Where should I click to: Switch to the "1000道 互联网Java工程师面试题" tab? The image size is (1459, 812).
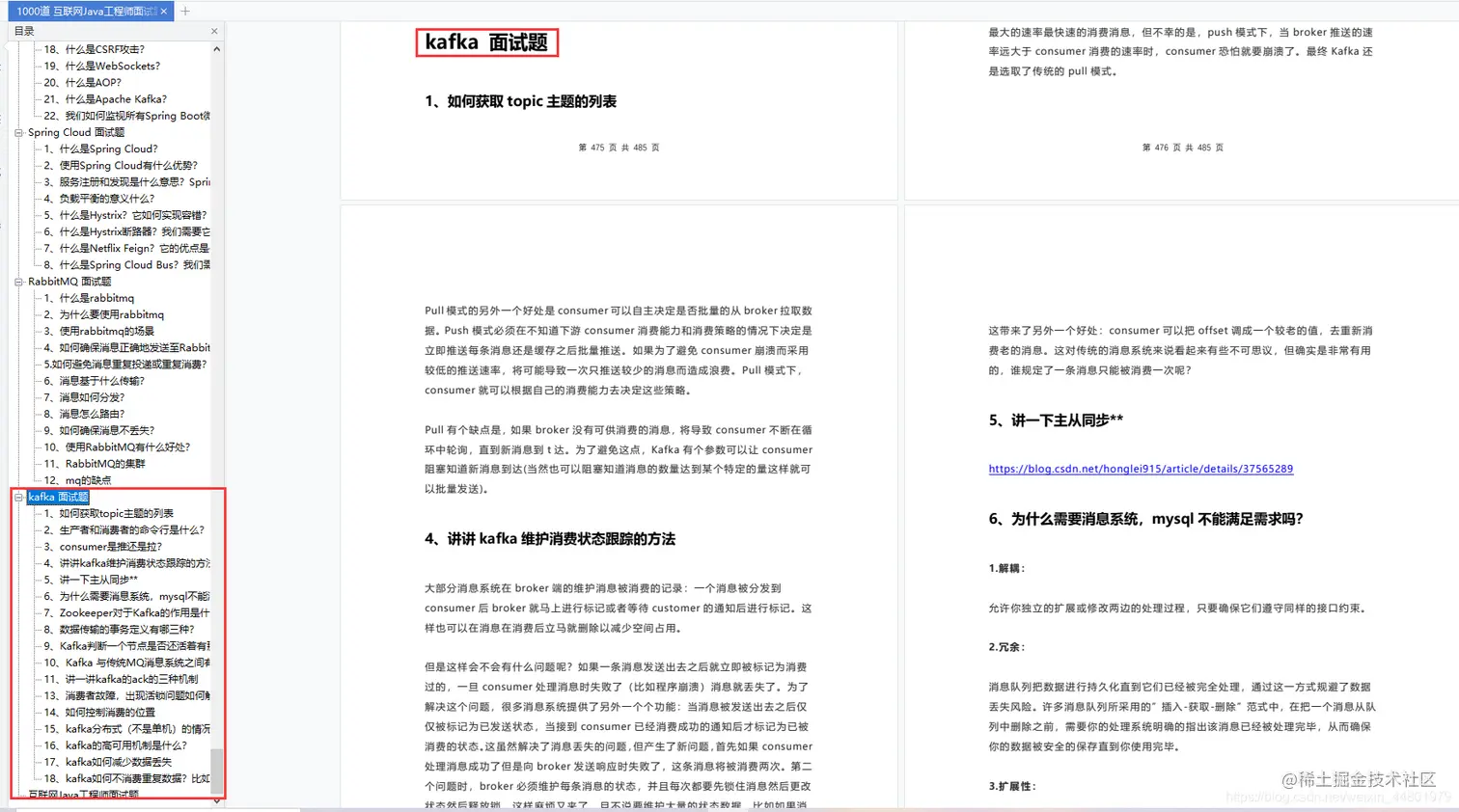(x=77, y=13)
